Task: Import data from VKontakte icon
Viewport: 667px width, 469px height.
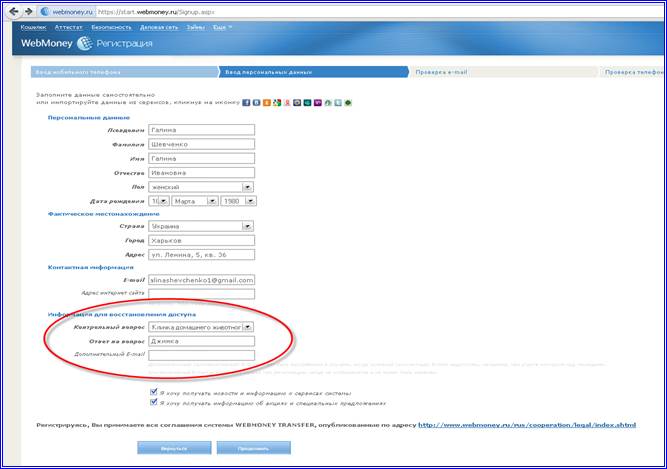Action: point(257,102)
